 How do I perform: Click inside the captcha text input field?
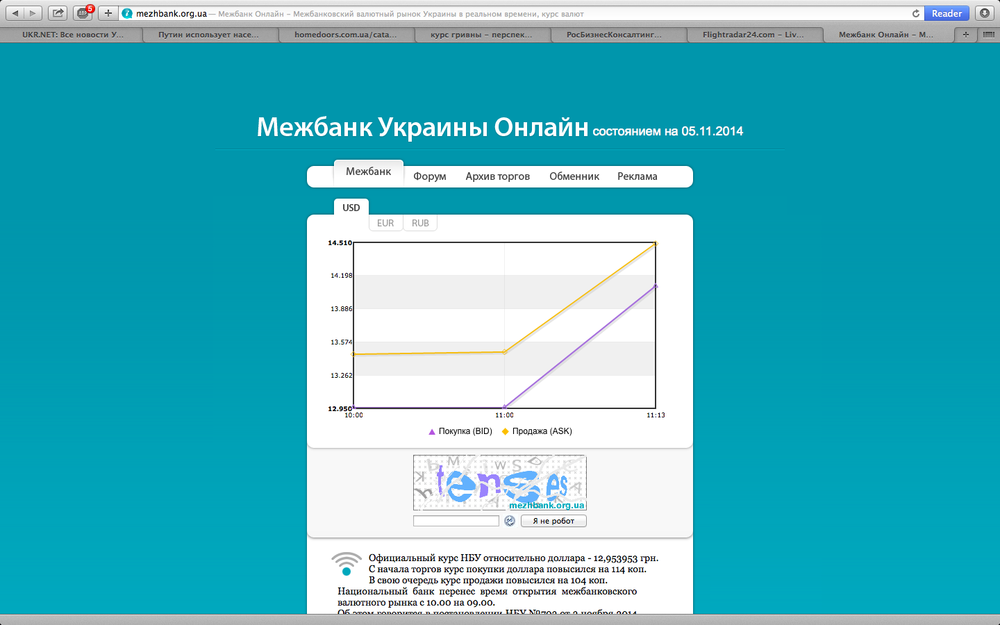[x=456, y=520]
